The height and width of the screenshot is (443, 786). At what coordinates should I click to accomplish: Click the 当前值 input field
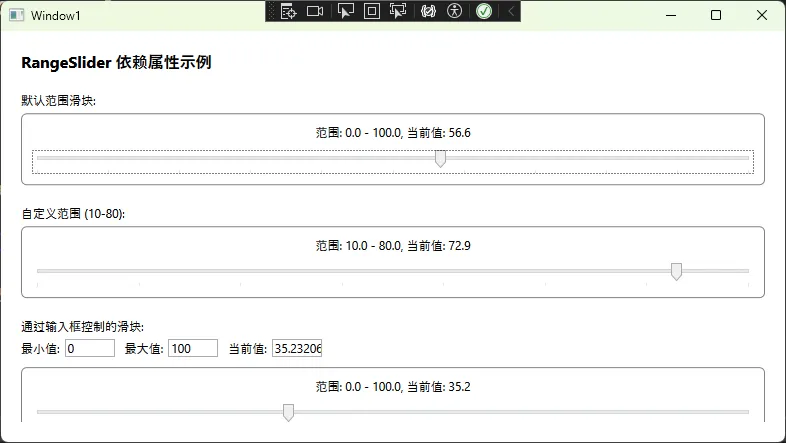tap(297, 348)
